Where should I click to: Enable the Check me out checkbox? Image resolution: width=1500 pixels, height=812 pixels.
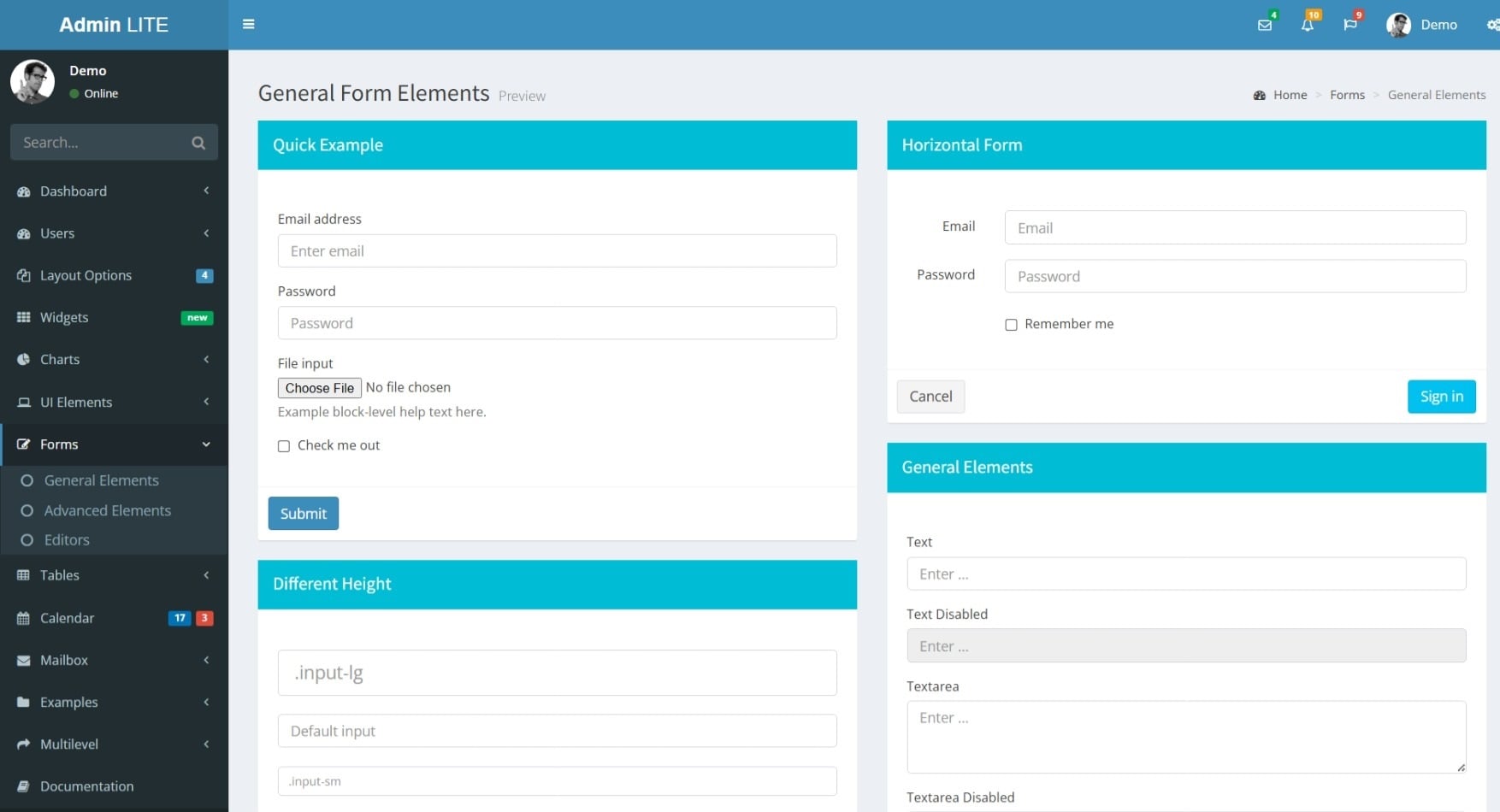[284, 446]
